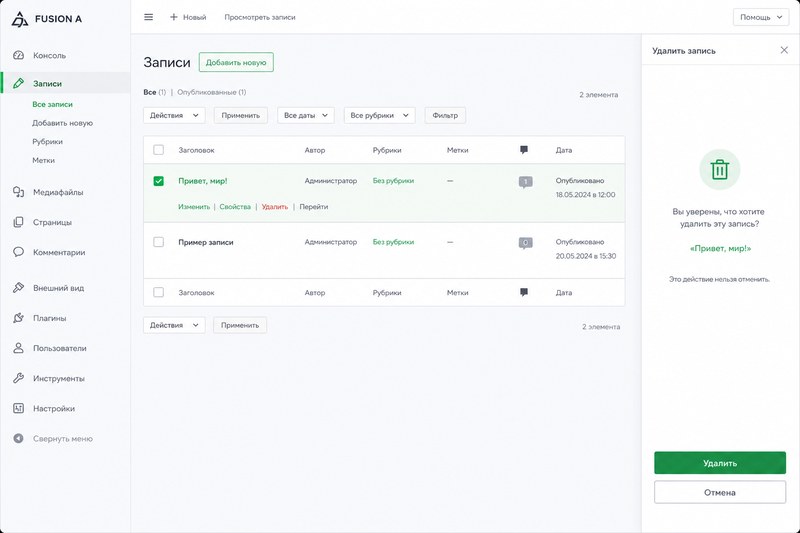This screenshot has width=800, height=533.
Task: Open Медиафайлы media icon in sidebar
Action: [18, 192]
